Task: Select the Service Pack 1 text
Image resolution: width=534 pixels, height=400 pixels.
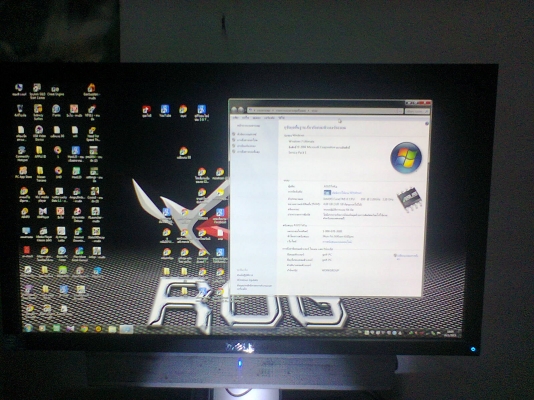Action: (x=297, y=153)
